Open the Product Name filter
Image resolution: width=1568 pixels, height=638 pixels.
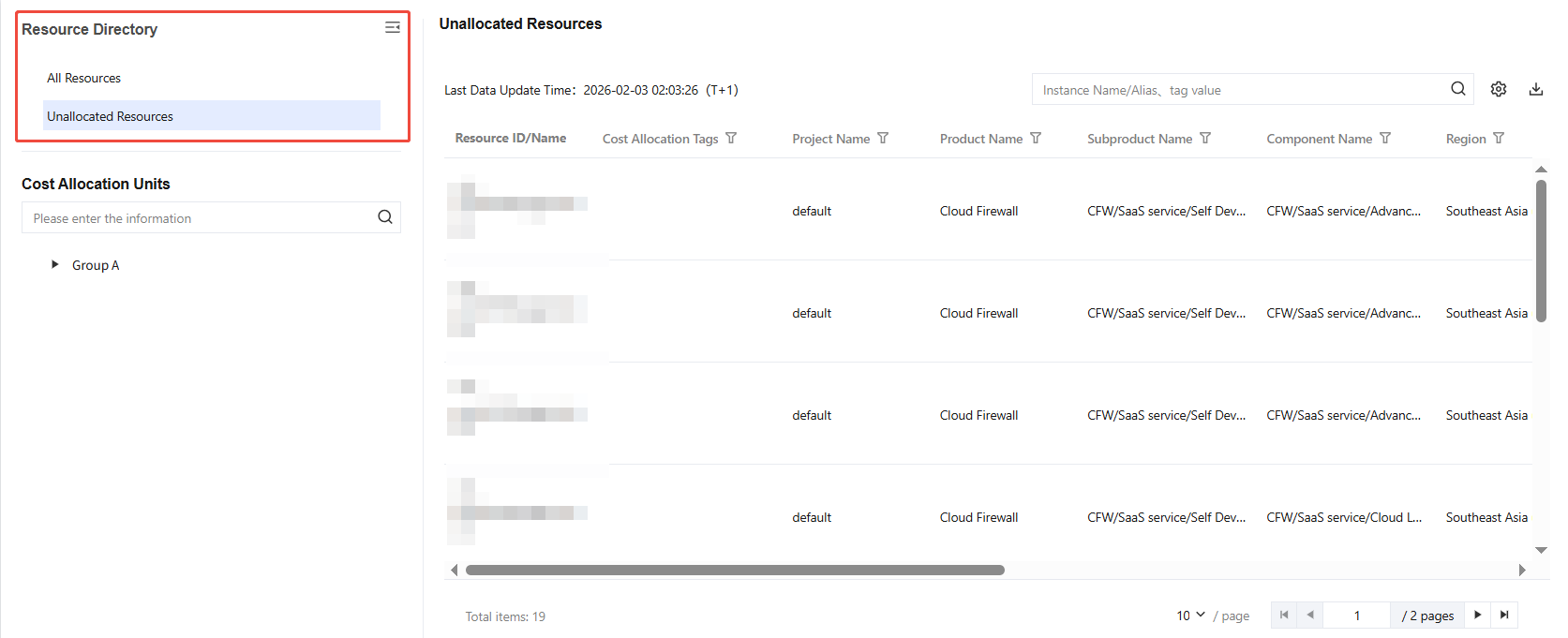(1036, 139)
